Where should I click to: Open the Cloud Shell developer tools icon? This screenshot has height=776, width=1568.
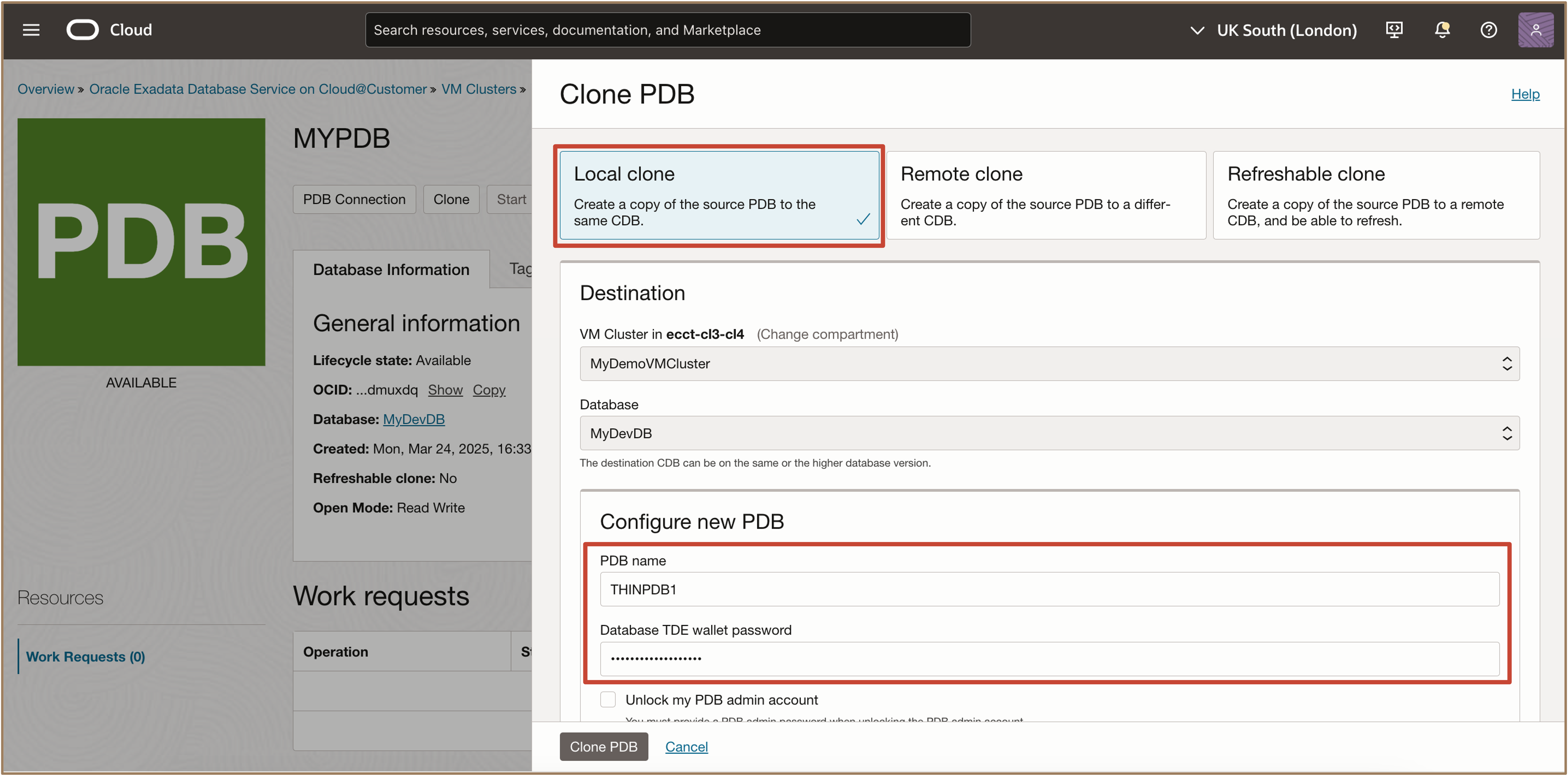1394,30
